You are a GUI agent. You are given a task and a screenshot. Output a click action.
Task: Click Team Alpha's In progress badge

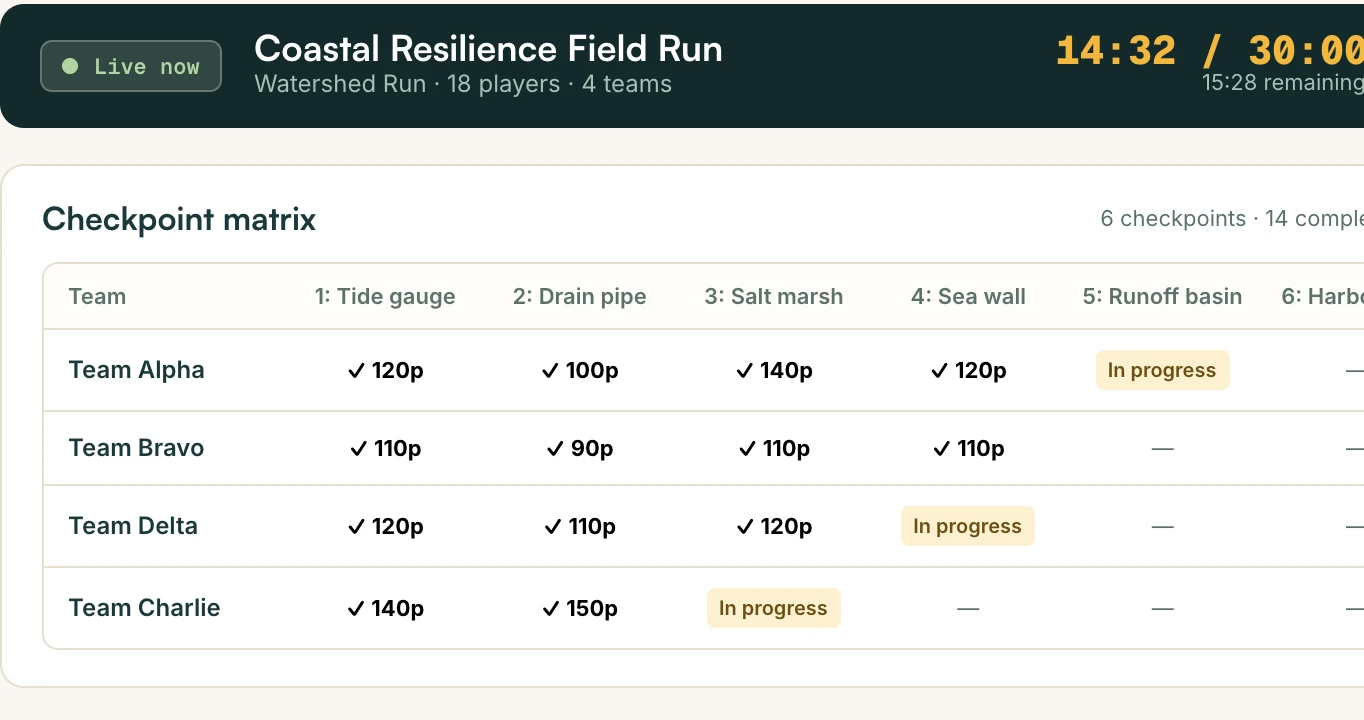tap(1162, 370)
